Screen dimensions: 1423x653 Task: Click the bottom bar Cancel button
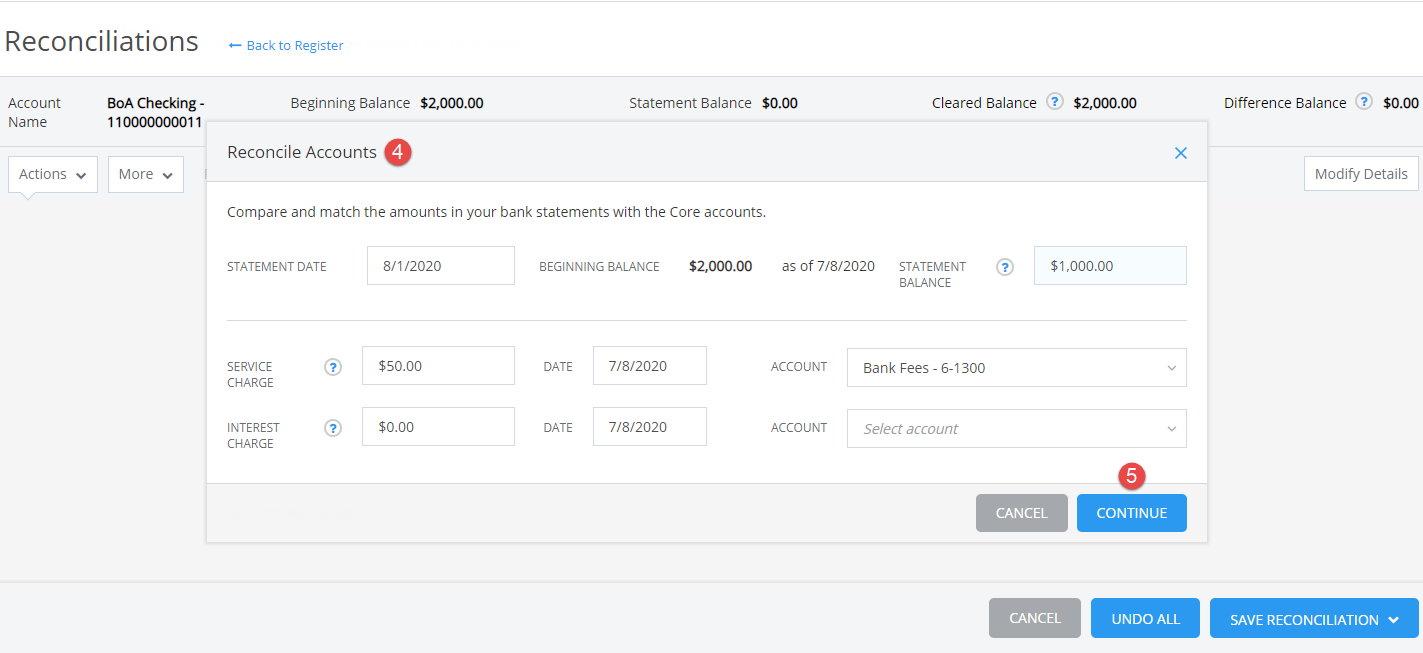1035,618
